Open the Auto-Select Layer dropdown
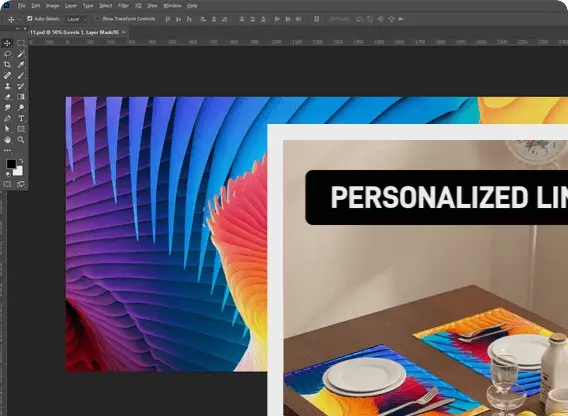This screenshot has height=416, width=568. click(x=77, y=19)
